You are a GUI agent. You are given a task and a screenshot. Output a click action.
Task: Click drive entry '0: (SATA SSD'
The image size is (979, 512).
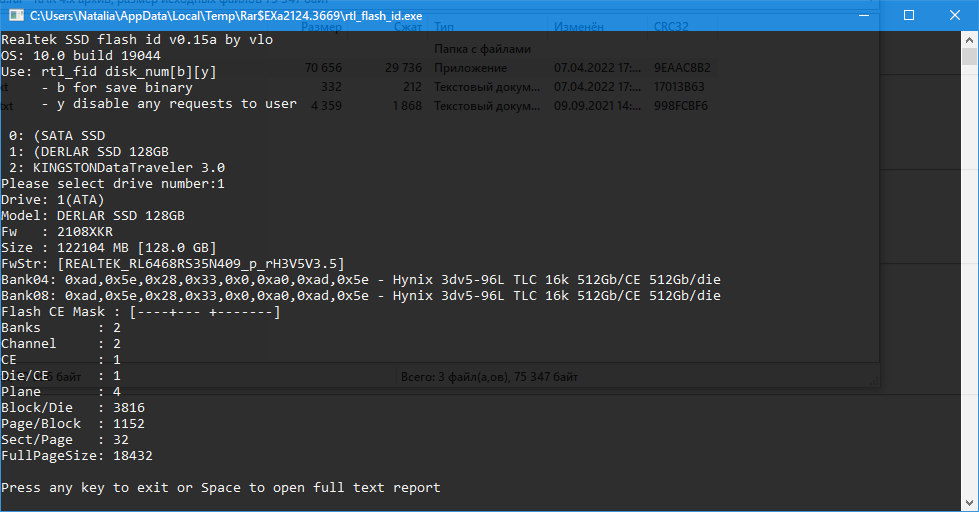[57, 135]
